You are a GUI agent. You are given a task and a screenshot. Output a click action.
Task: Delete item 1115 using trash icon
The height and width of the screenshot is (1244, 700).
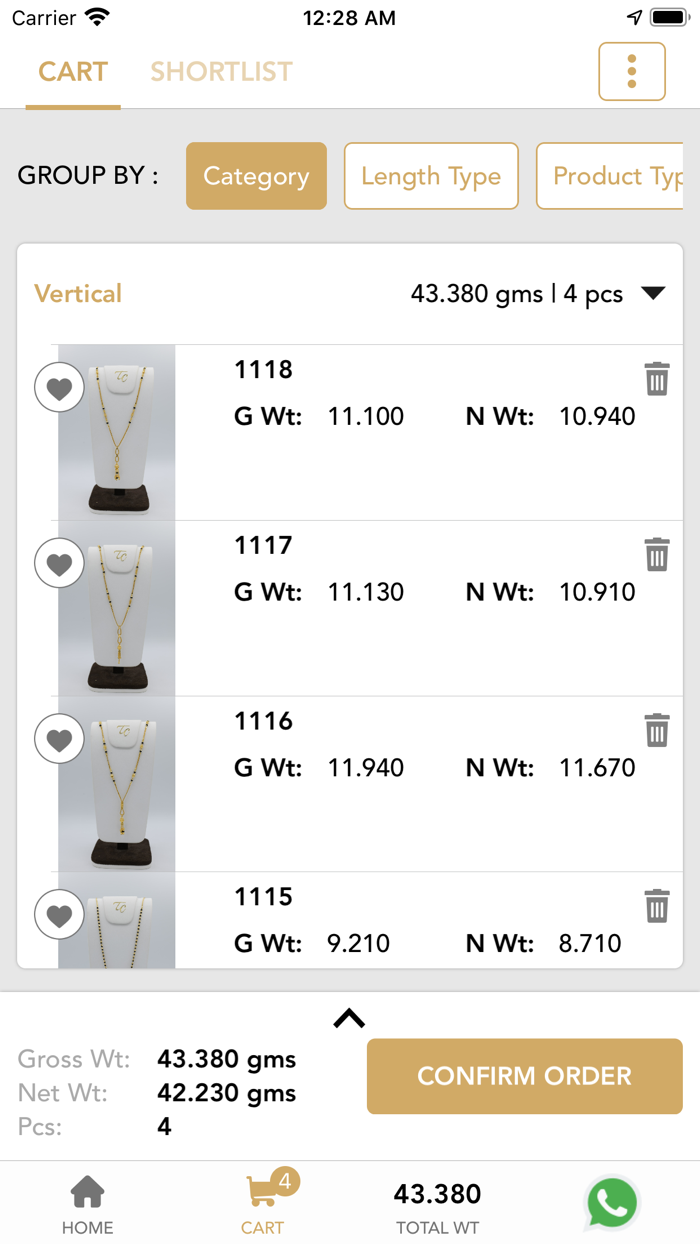[657, 906]
